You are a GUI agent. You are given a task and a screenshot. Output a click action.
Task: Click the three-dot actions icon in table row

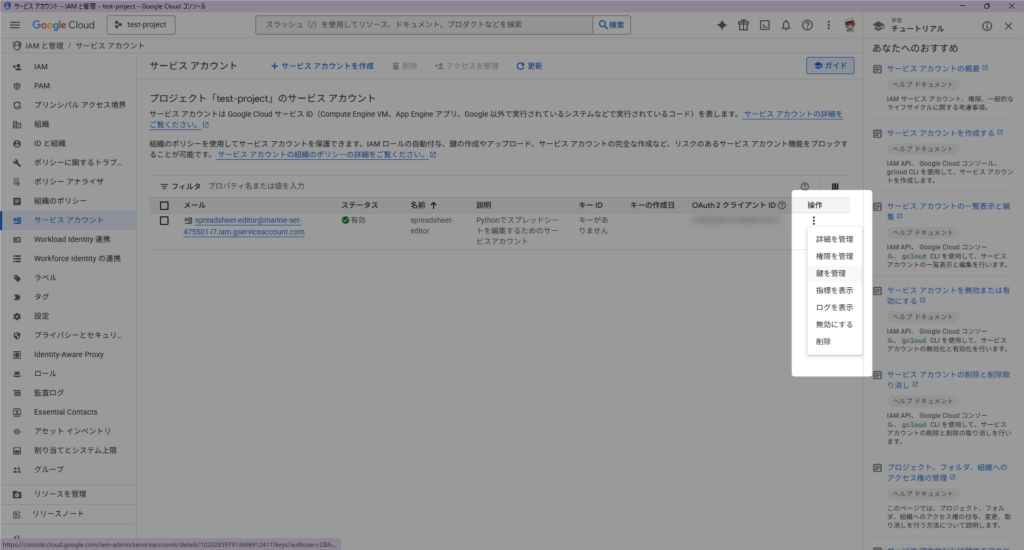[x=814, y=221]
